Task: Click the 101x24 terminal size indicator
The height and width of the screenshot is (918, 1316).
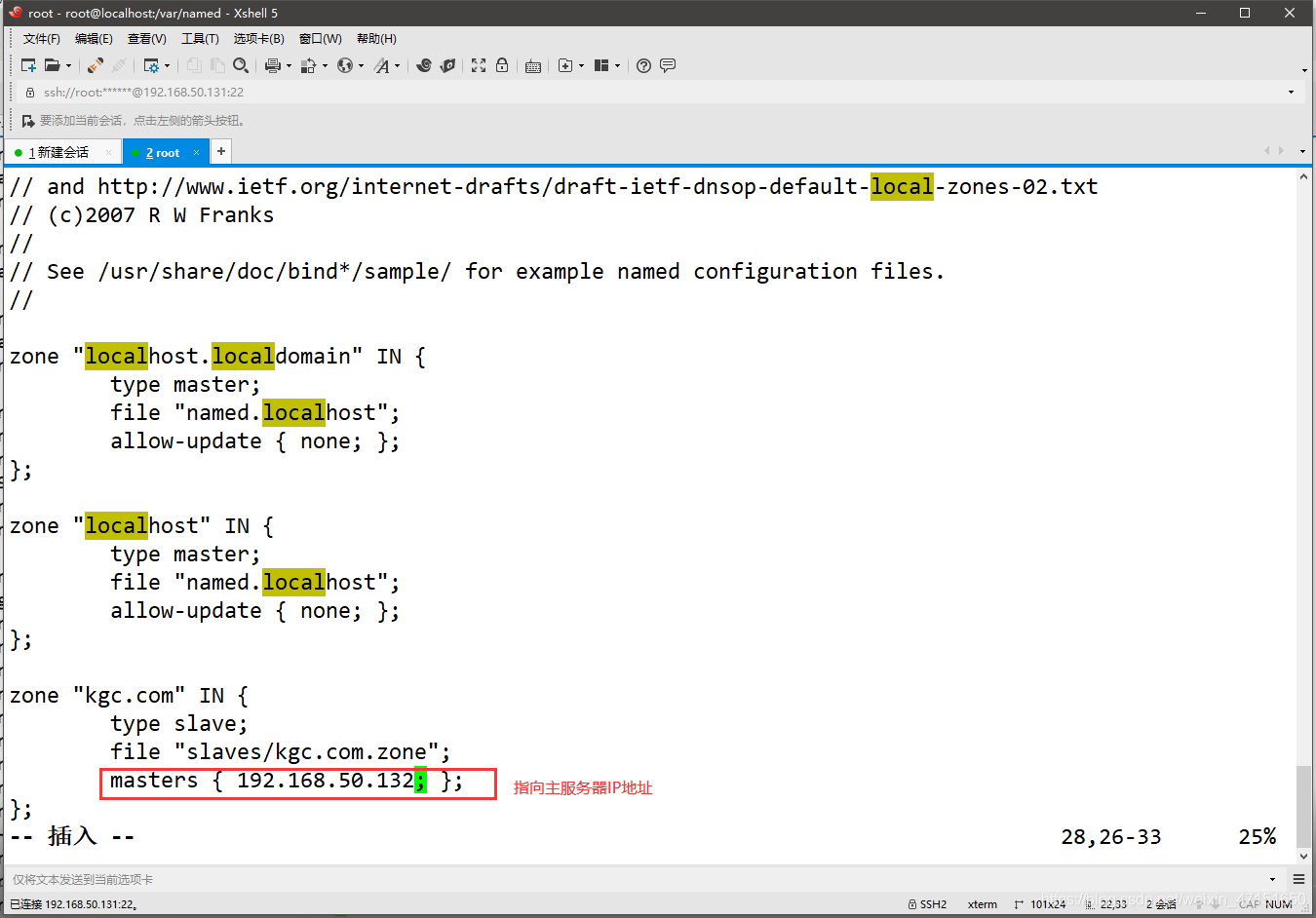Action: pyautogui.click(x=1040, y=904)
